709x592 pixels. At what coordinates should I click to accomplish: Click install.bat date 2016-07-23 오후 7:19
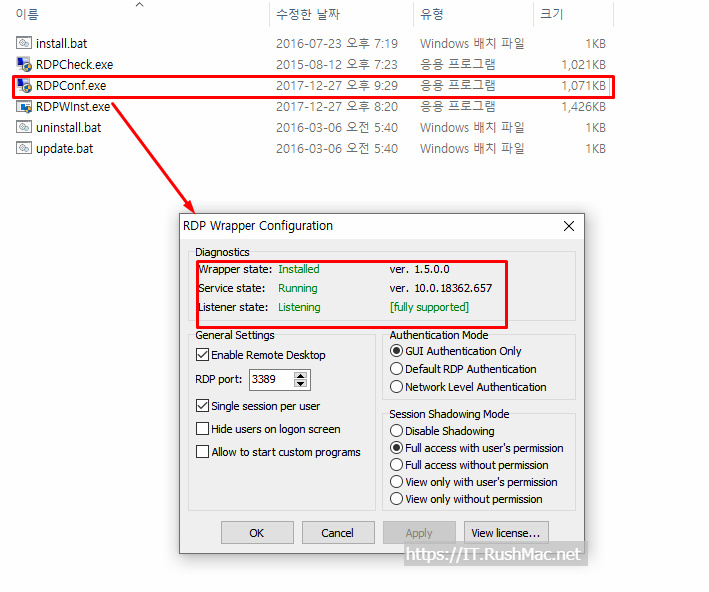(x=337, y=43)
